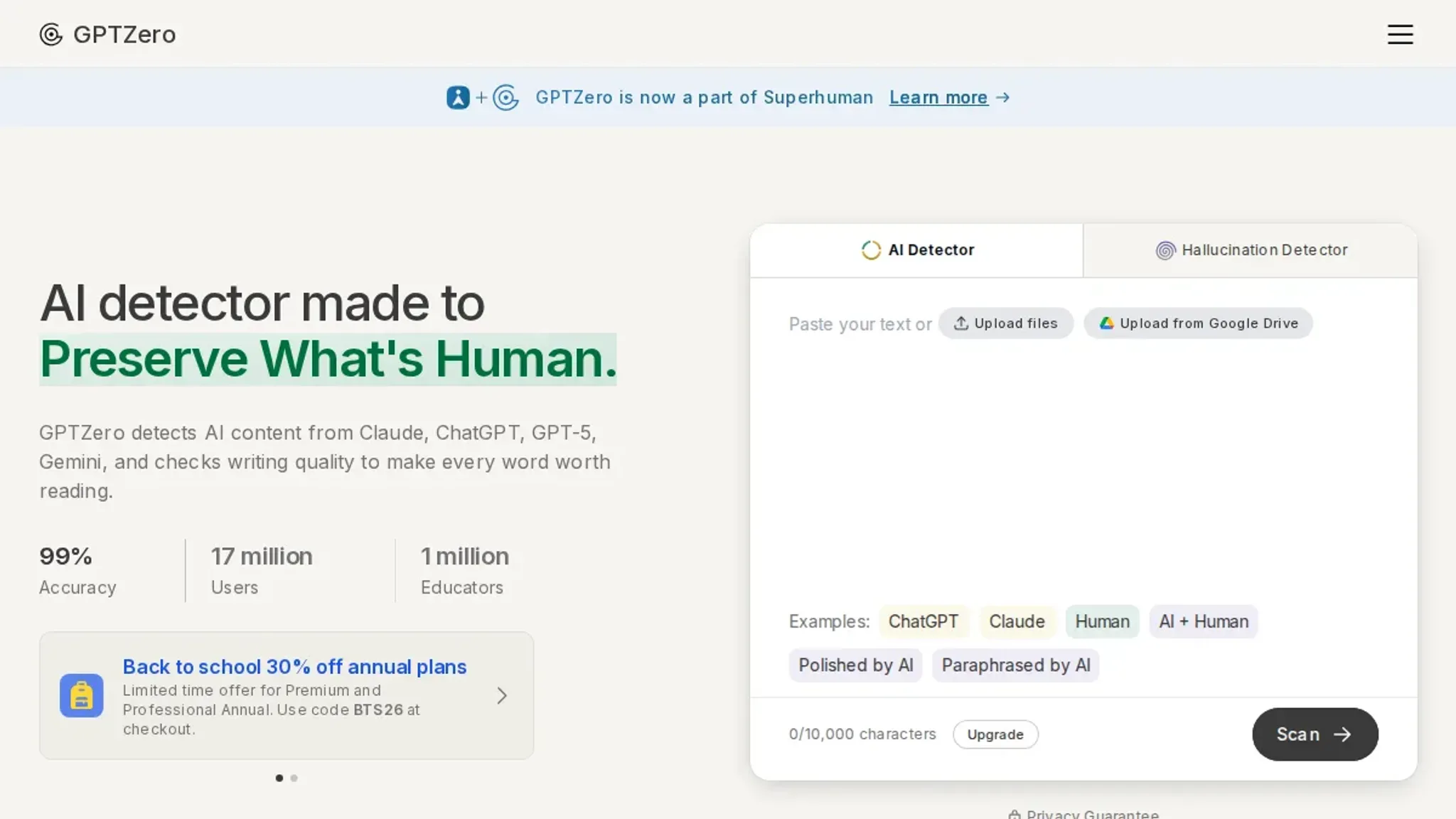Load the Polished by AI example
This screenshot has height=819, width=1456.
(855, 665)
